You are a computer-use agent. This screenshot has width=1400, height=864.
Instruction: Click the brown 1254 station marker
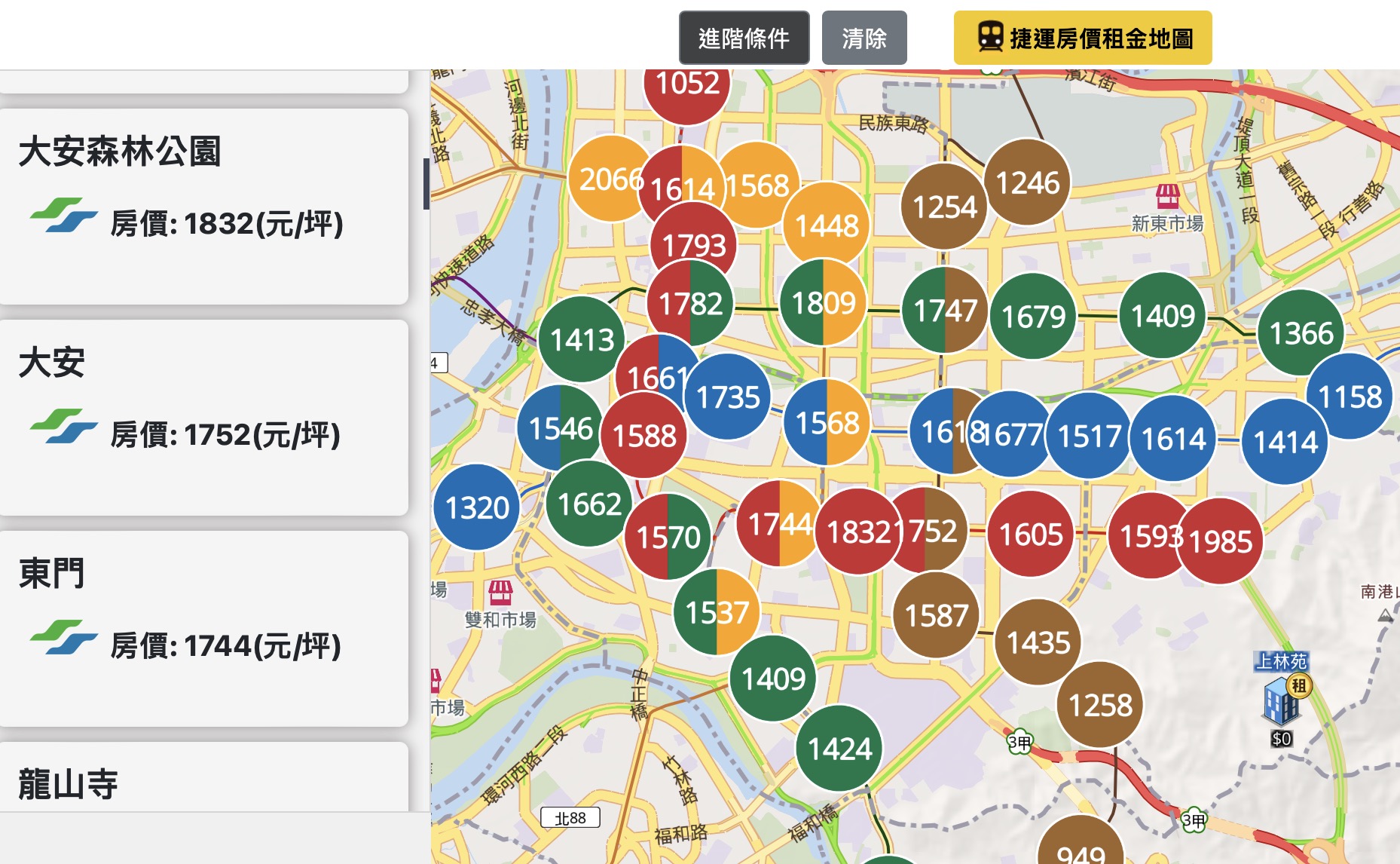pos(944,207)
